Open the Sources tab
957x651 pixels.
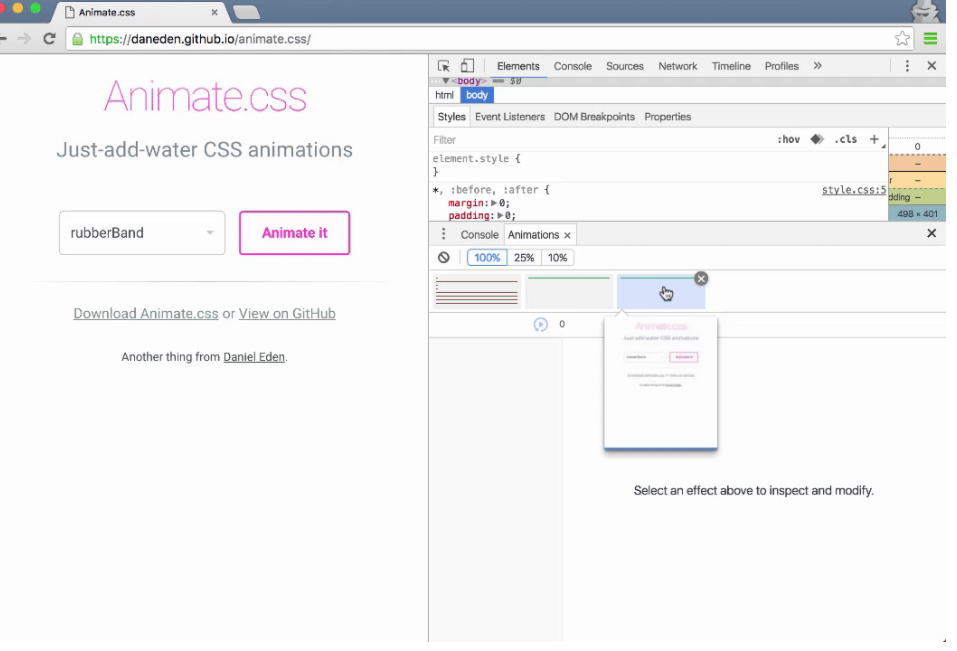point(624,66)
